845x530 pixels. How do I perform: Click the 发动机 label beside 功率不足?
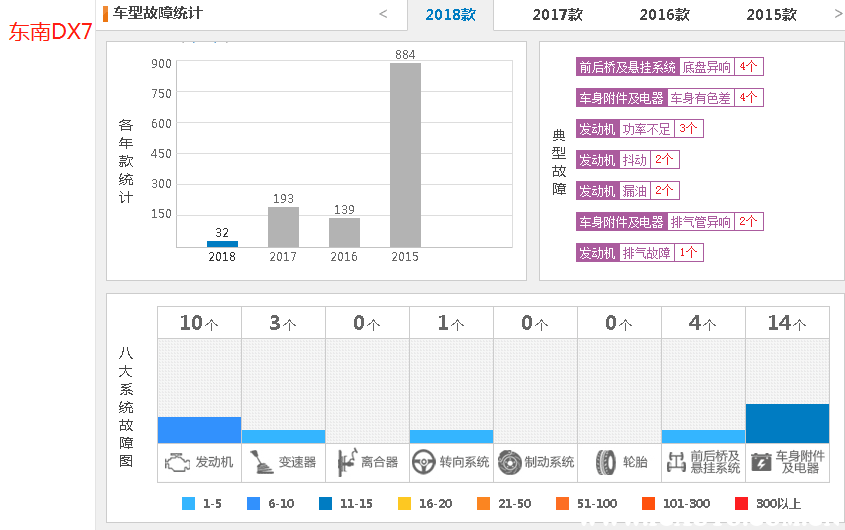coord(597,129)
